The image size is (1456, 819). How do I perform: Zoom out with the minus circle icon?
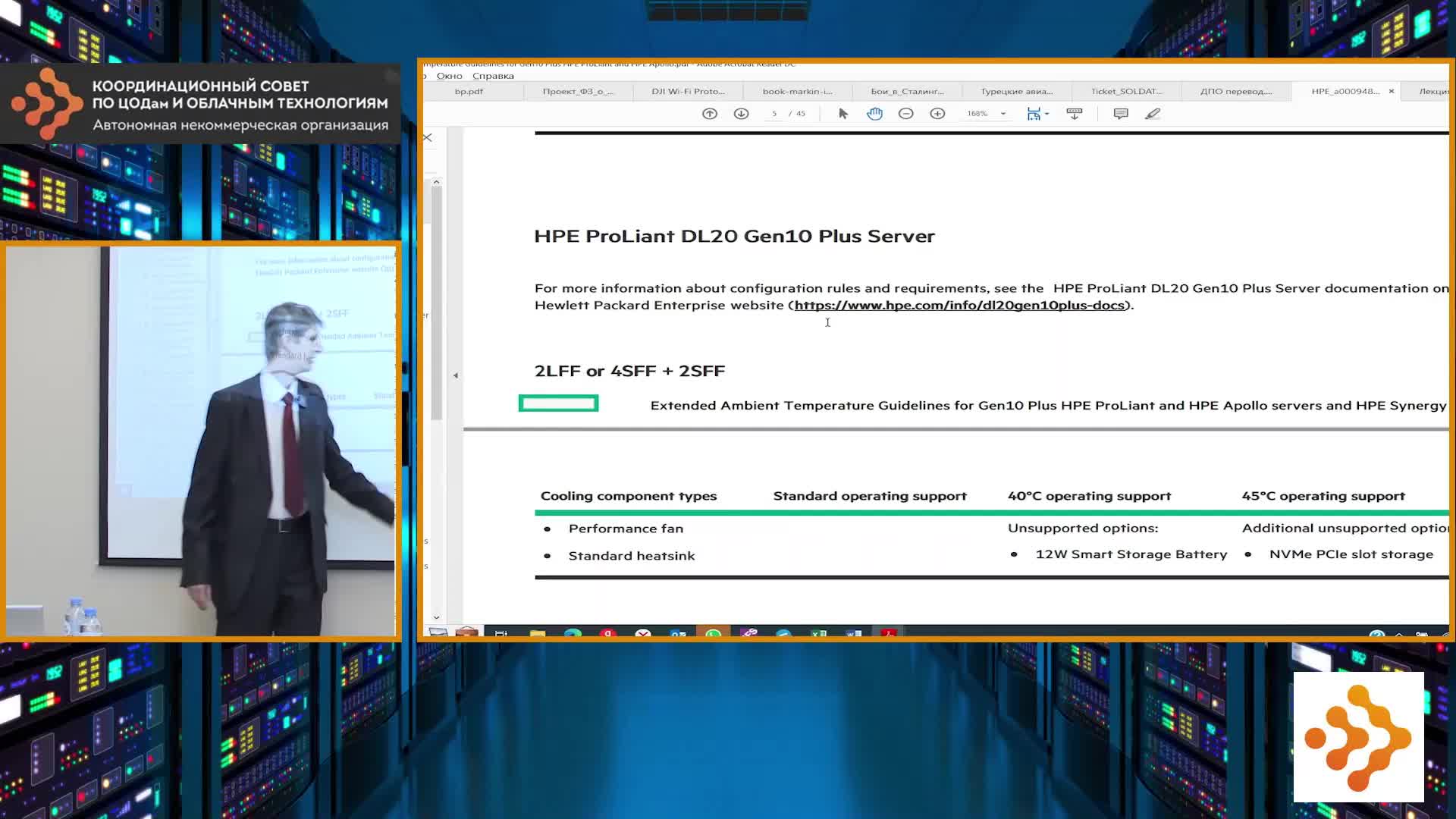pyautogui.click(x=906, y=114)
